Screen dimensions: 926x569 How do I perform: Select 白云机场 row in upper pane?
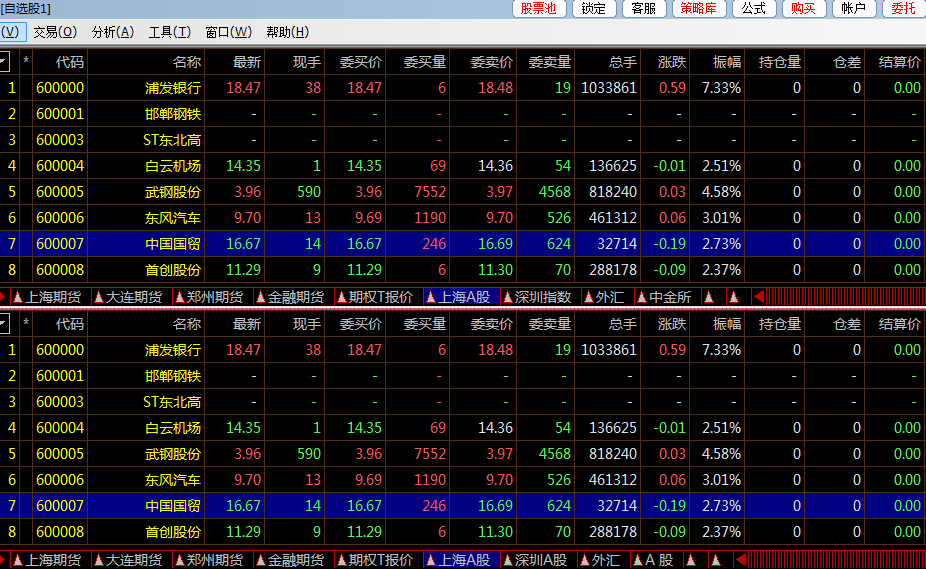463,166
